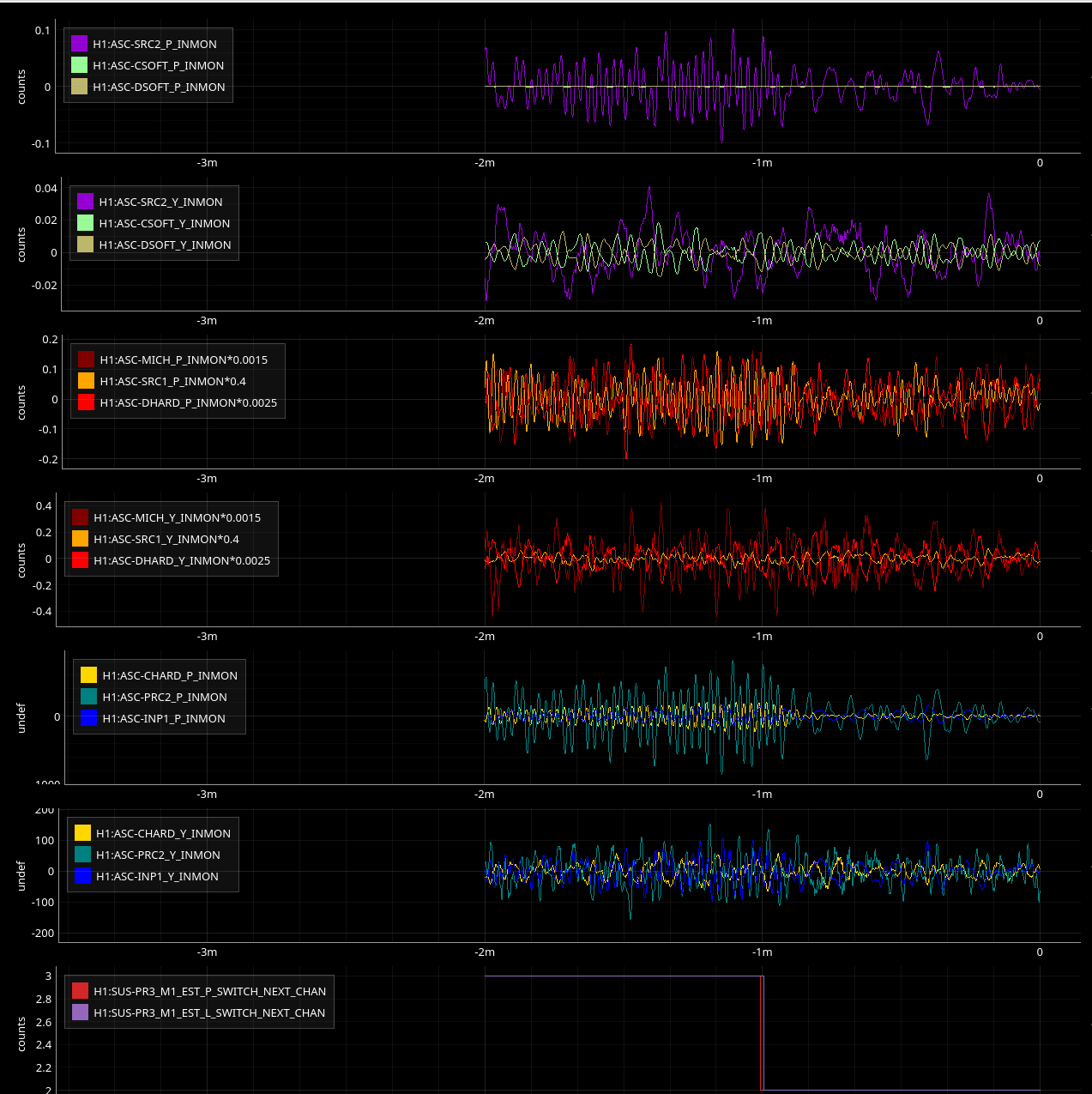Select the H1:ASC-SRC2_Y_INMON legend entry
This screenshot has width=1092, height=1094.
point(160,202)
